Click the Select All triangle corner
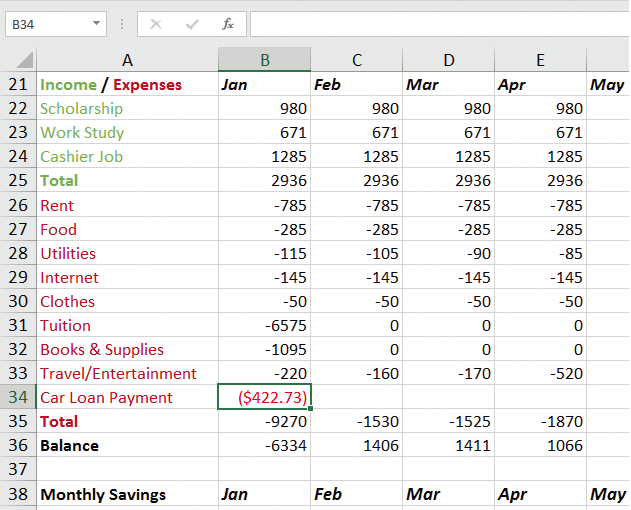The image size is (631, 510). pyautogui.click(x=25, y=60)
